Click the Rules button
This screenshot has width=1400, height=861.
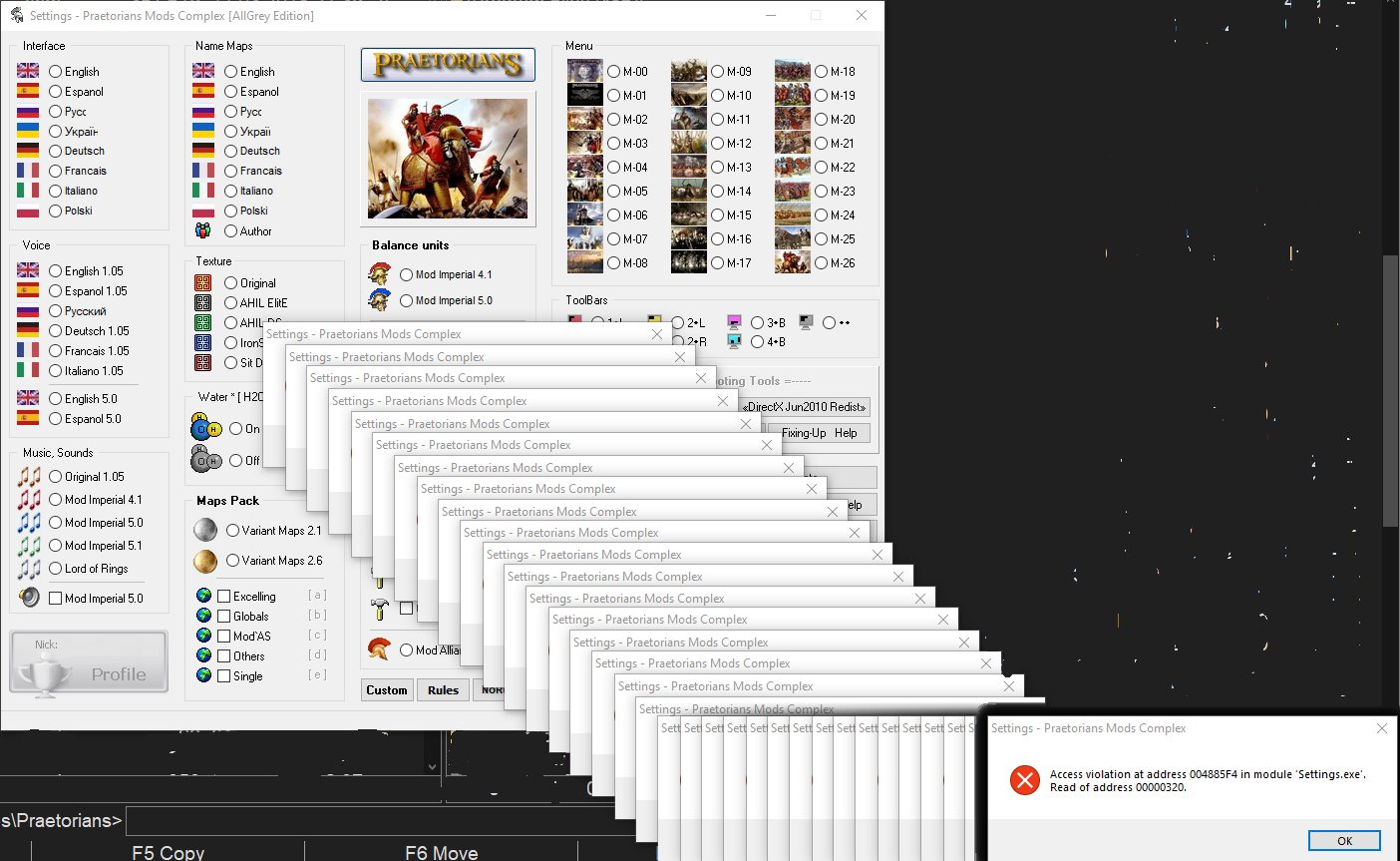pos(444,689)
